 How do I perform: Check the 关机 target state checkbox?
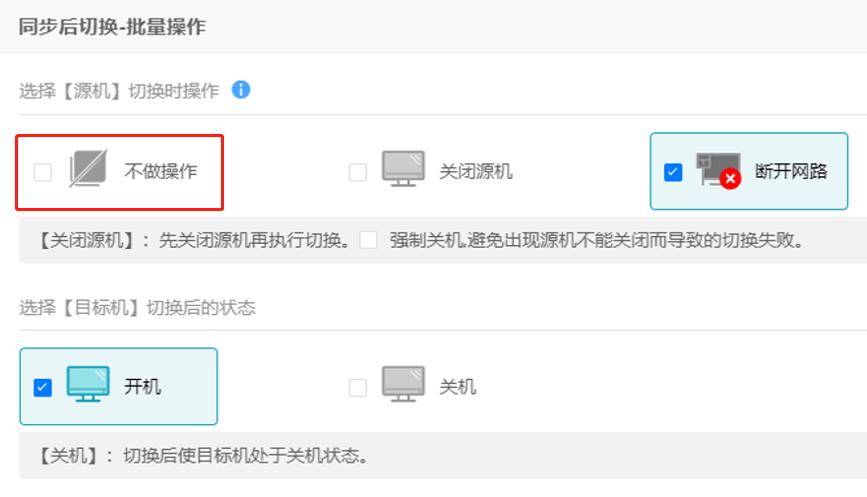pos(358,387)
